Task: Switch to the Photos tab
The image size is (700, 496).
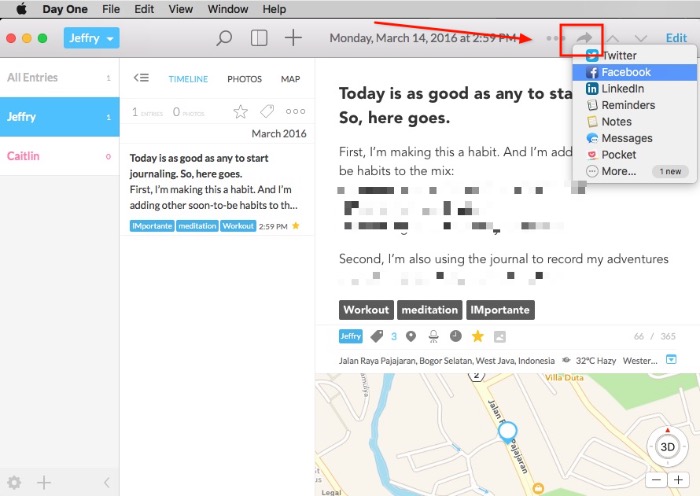Action: click(x=244, y=79)
